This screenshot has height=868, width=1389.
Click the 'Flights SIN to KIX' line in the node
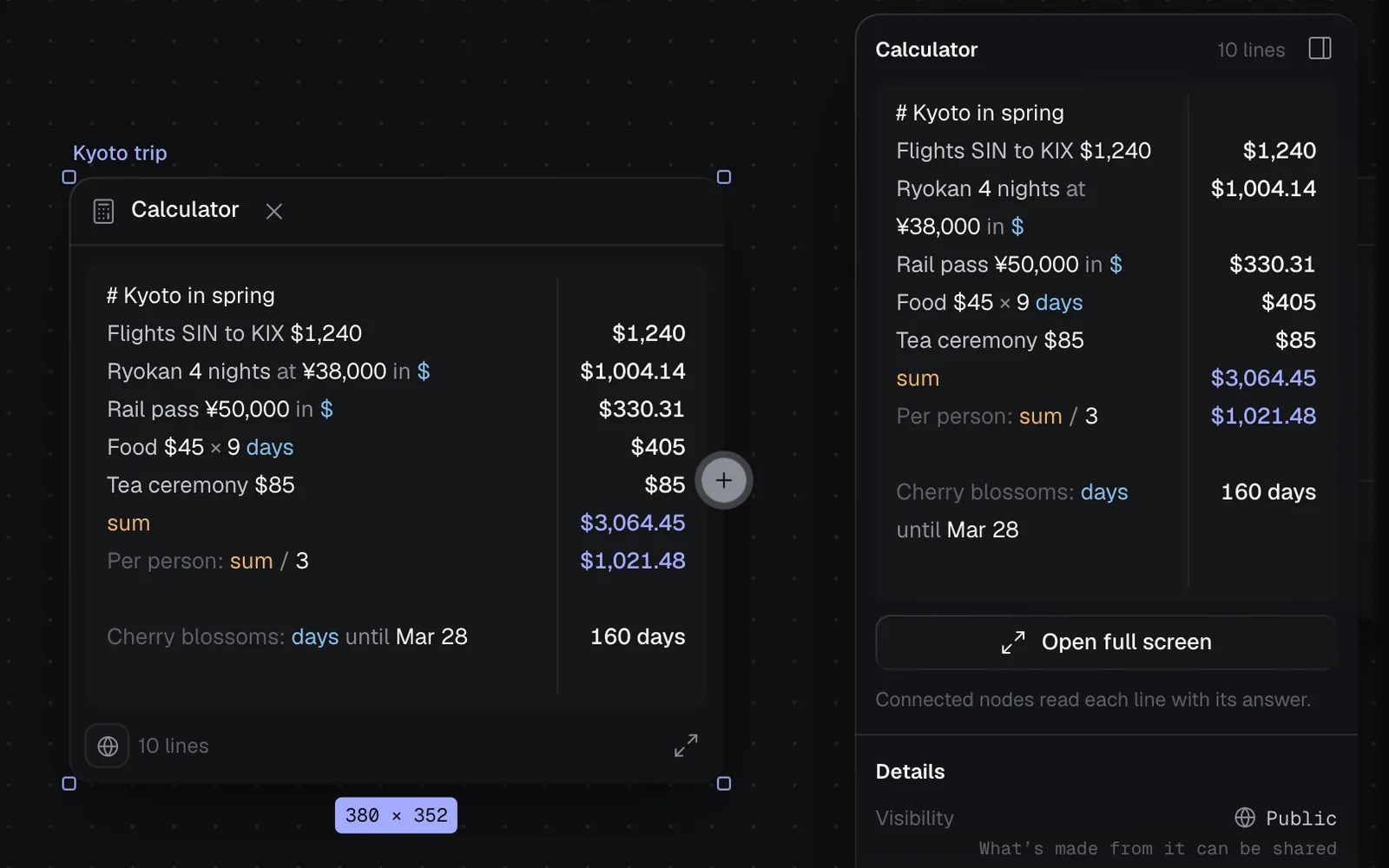click(234, 333)
